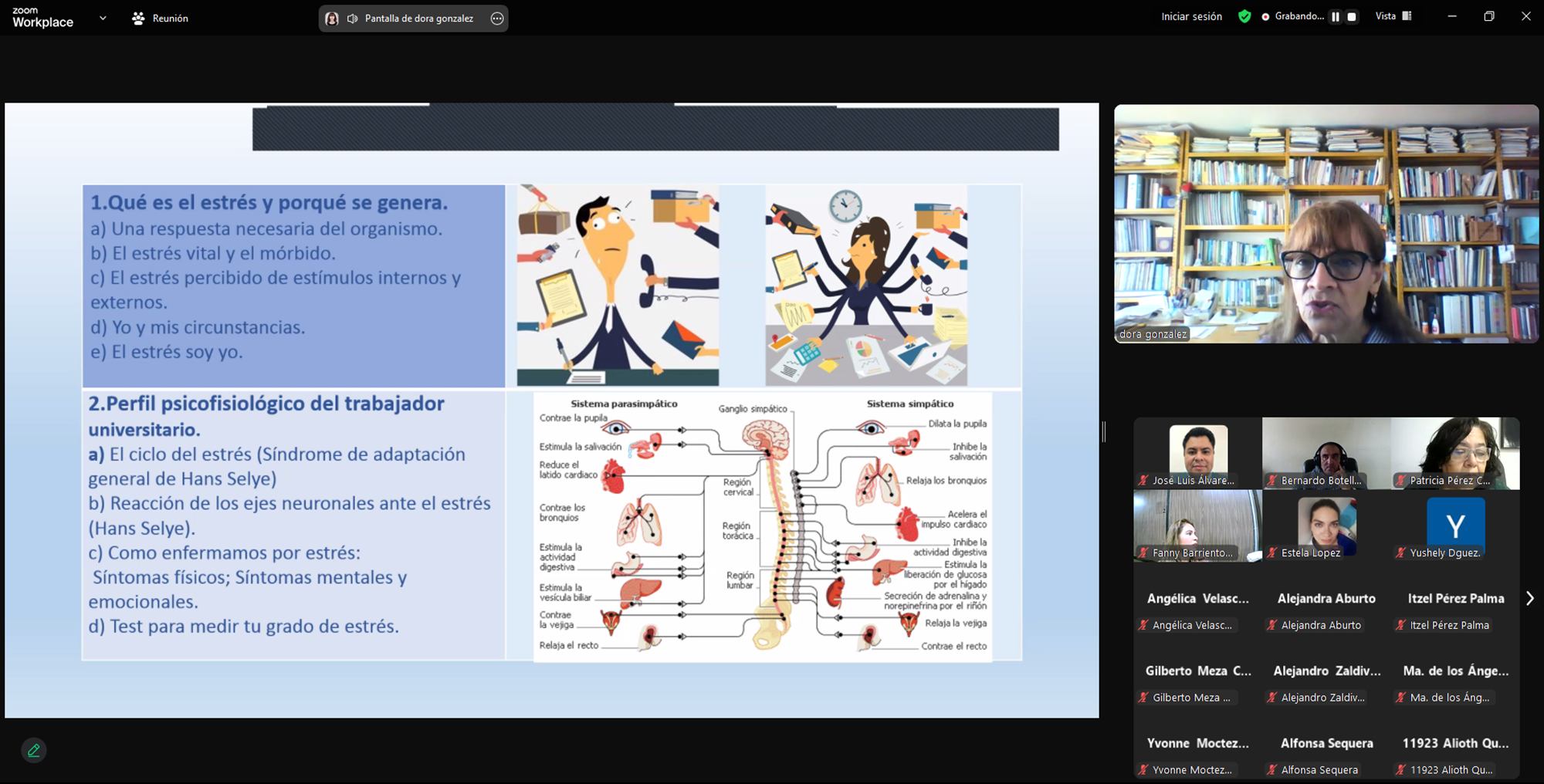
Task: Show next page of participants
Action: 1529,598
